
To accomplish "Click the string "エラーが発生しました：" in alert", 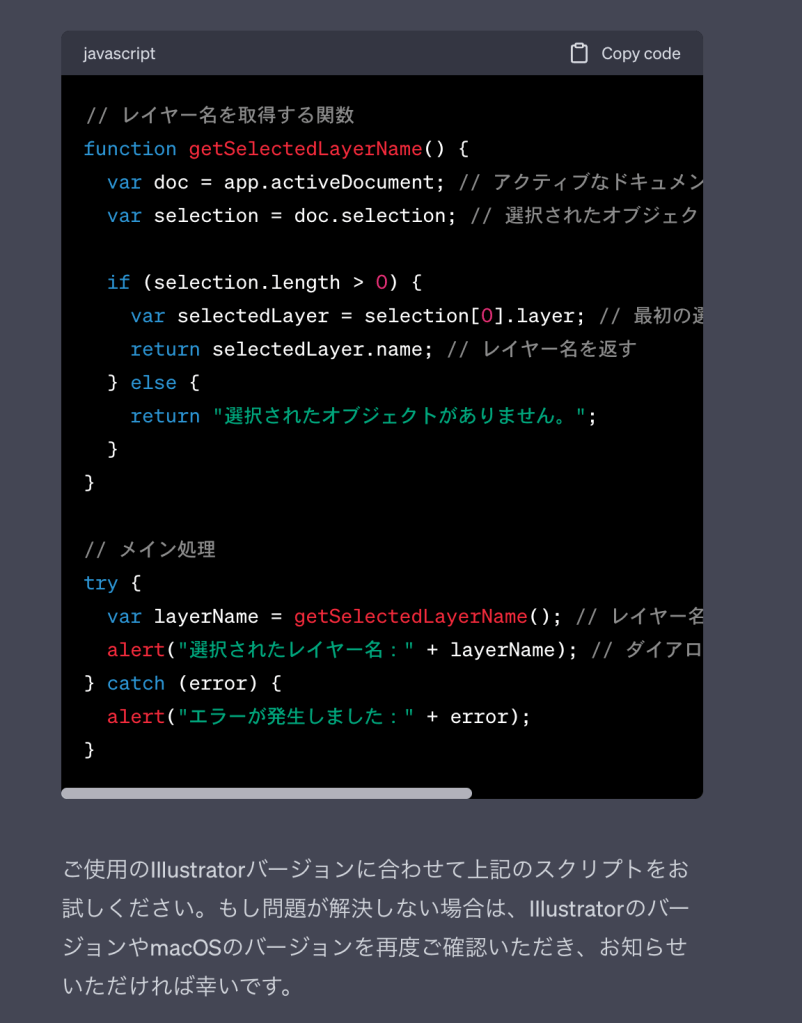I will coord(295,717).
